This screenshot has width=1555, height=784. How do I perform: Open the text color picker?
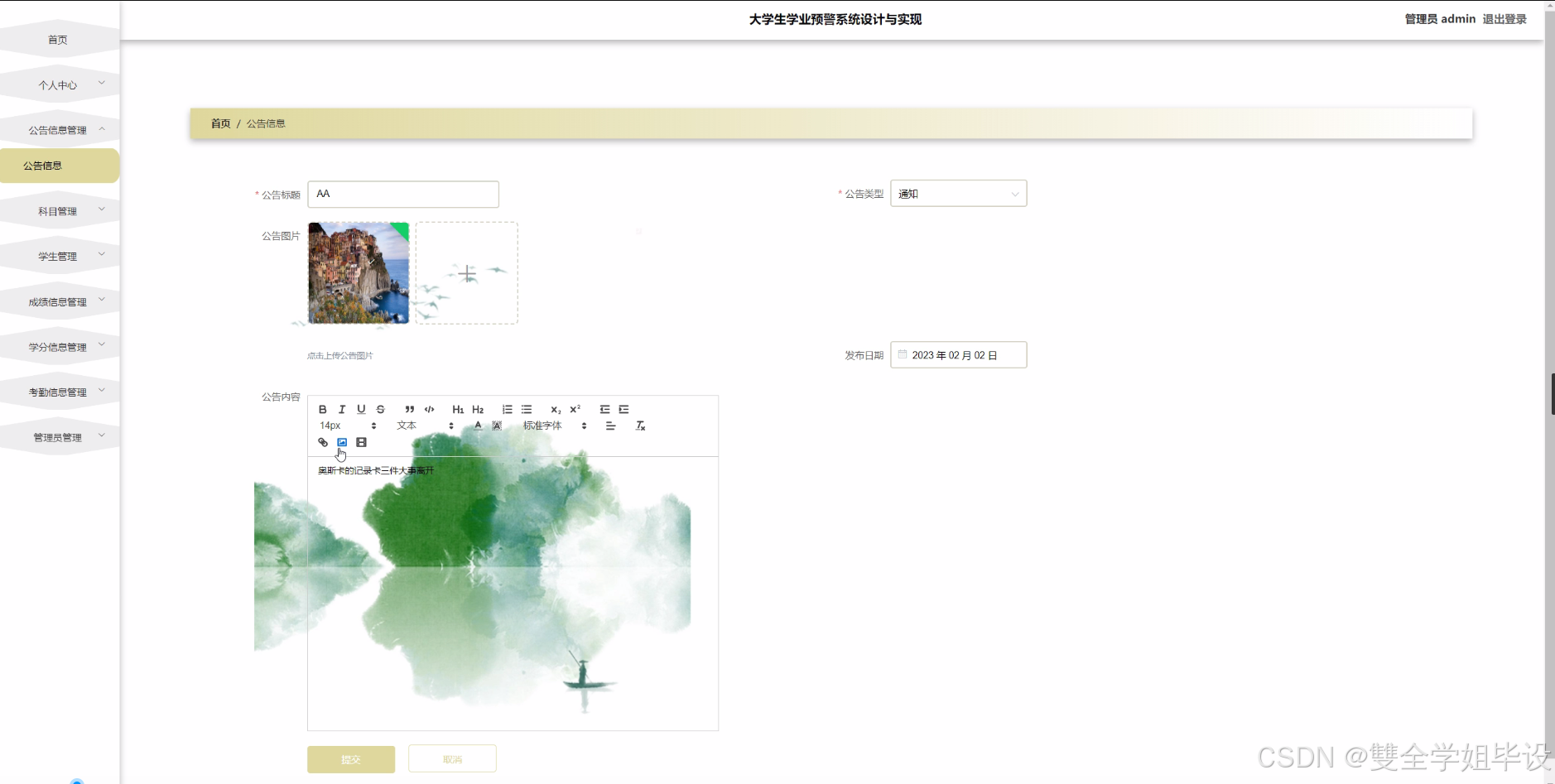coord(478,426)
